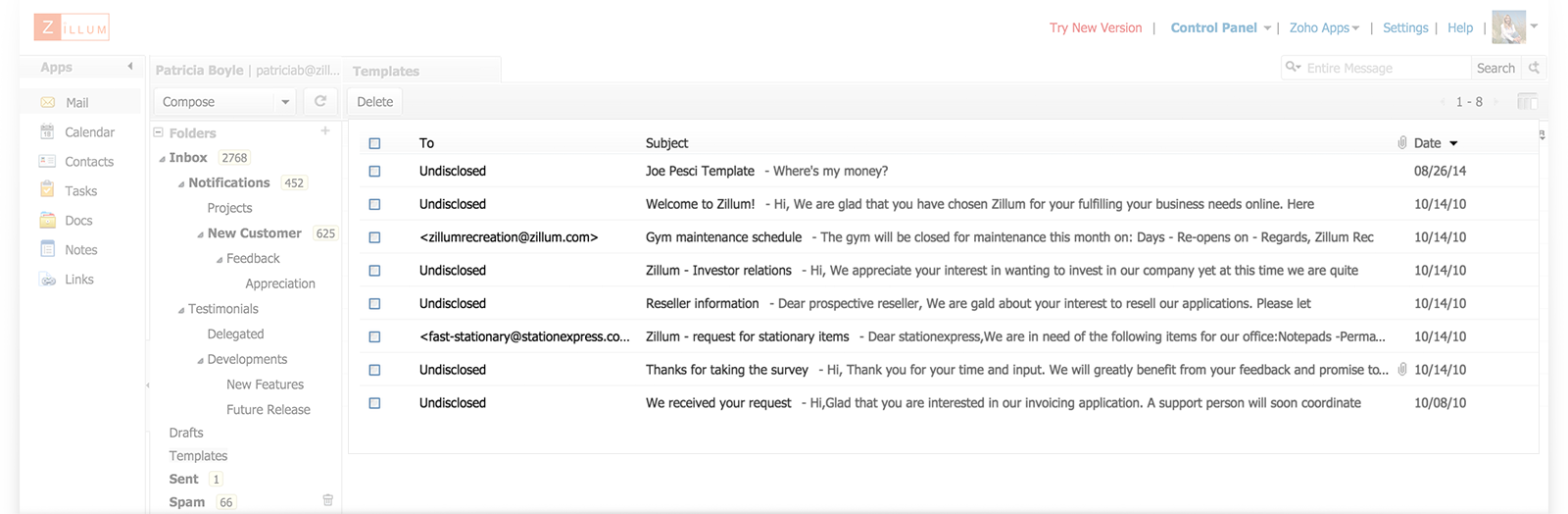Open the Future Release folder

pyautogui.click(x=269, y=410)
